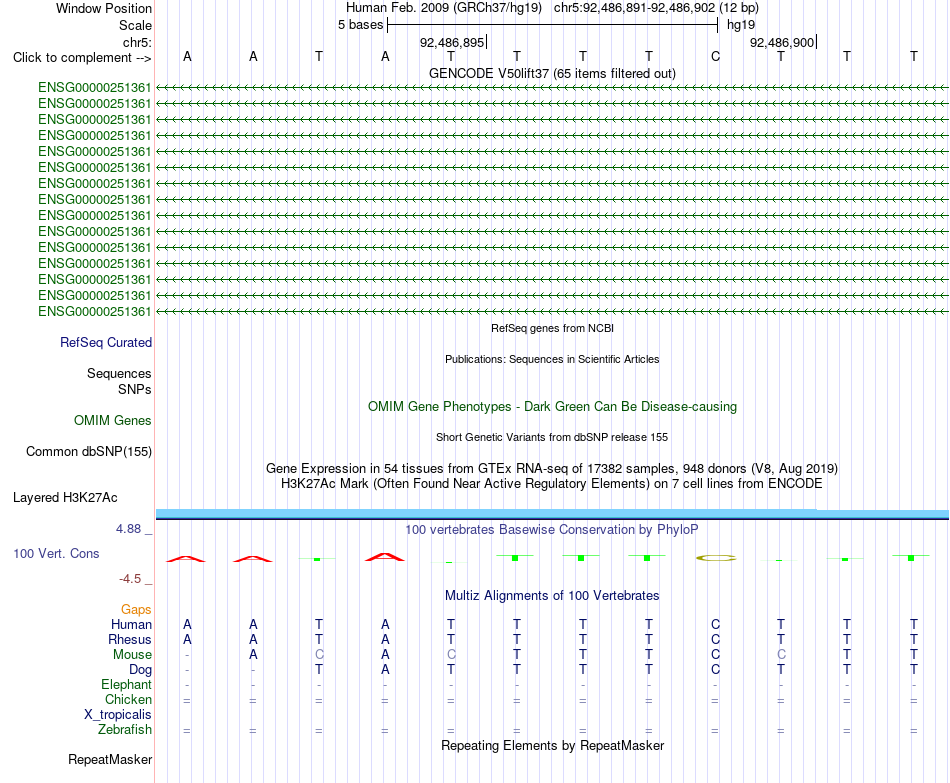This screenshot has width=950, height=783.
Task: Select the 'Dog' species row label
Action: click(140, 670)
